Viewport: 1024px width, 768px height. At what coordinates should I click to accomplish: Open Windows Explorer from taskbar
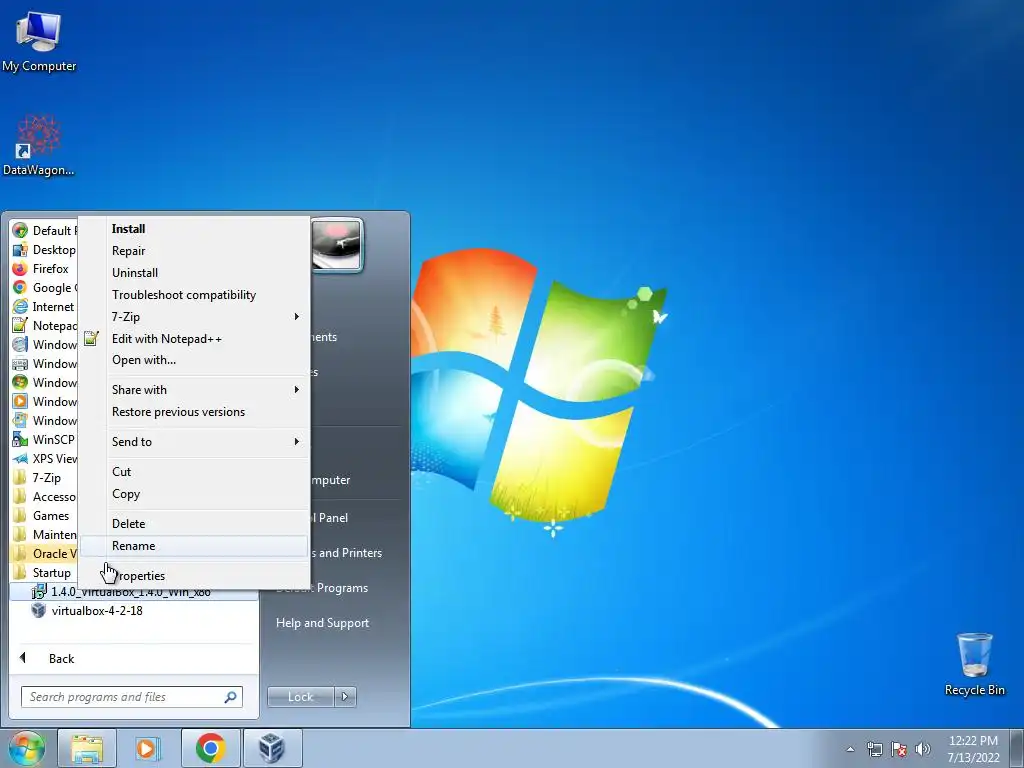[87, 748]
